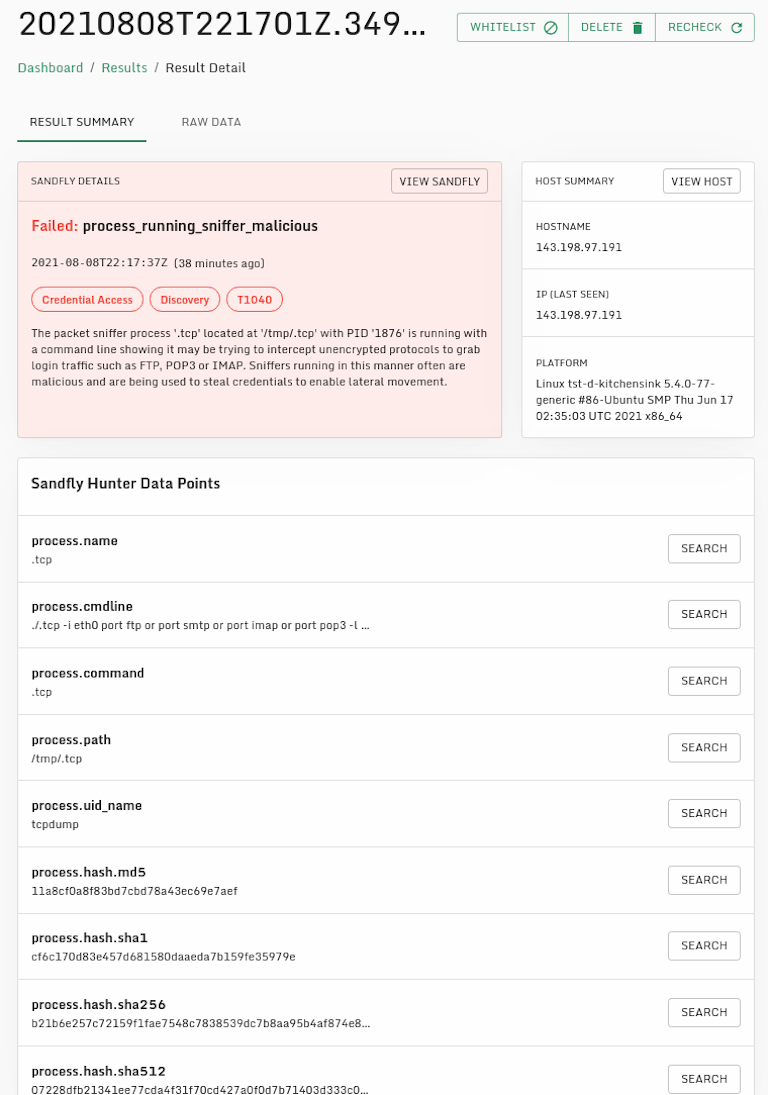Click the hostname value under HOSTNAME
Image resolution: width=768 pixels, height=1095 pixels.
(x=579, y=247)
